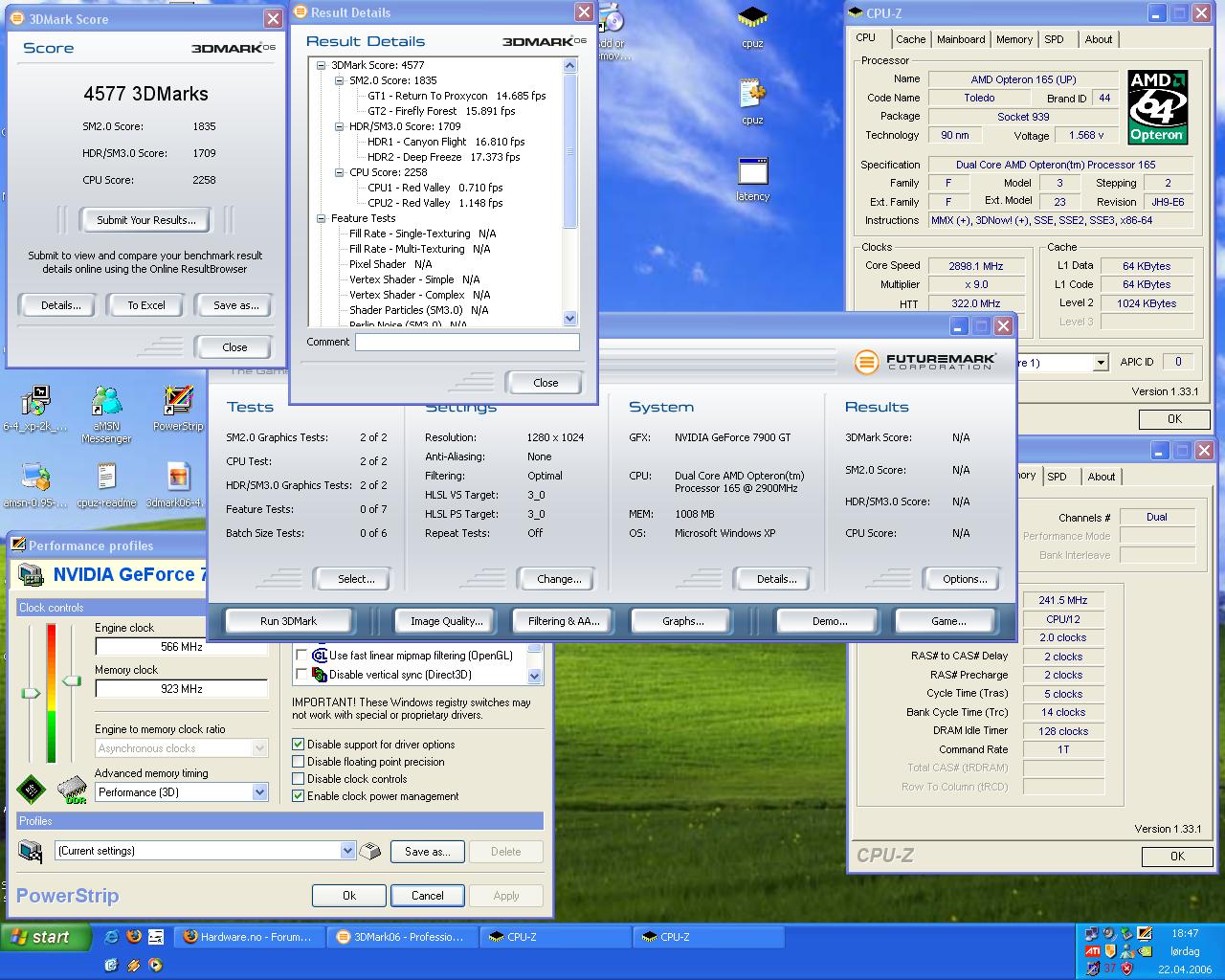This screenshot has width=1225, height=980.
Task: Collapse the HDR/SM3.0 Score: 1709 node
Action: [x=340, y=126]
